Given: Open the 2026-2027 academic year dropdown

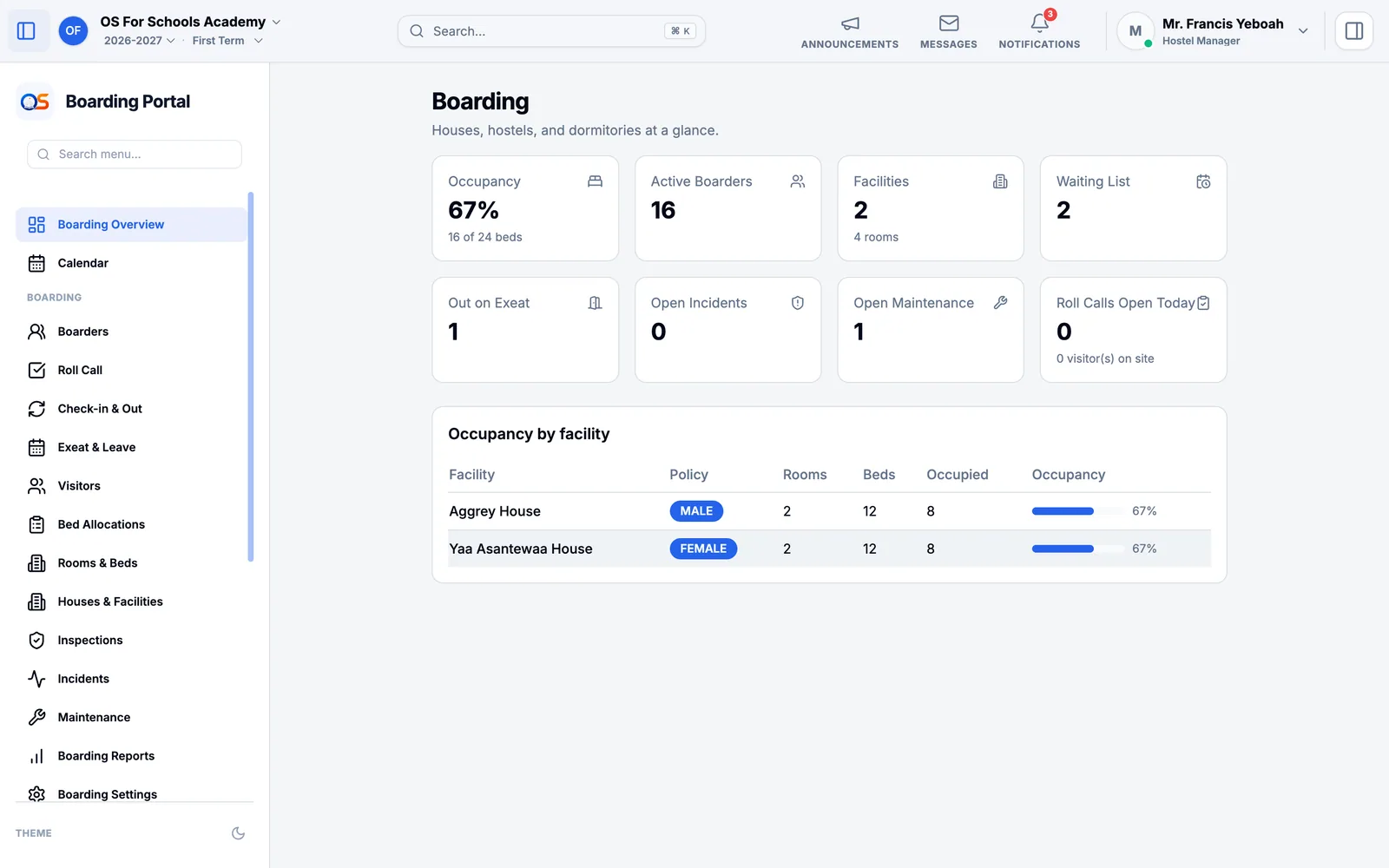Looking at the screenshot, I should 139,41.
